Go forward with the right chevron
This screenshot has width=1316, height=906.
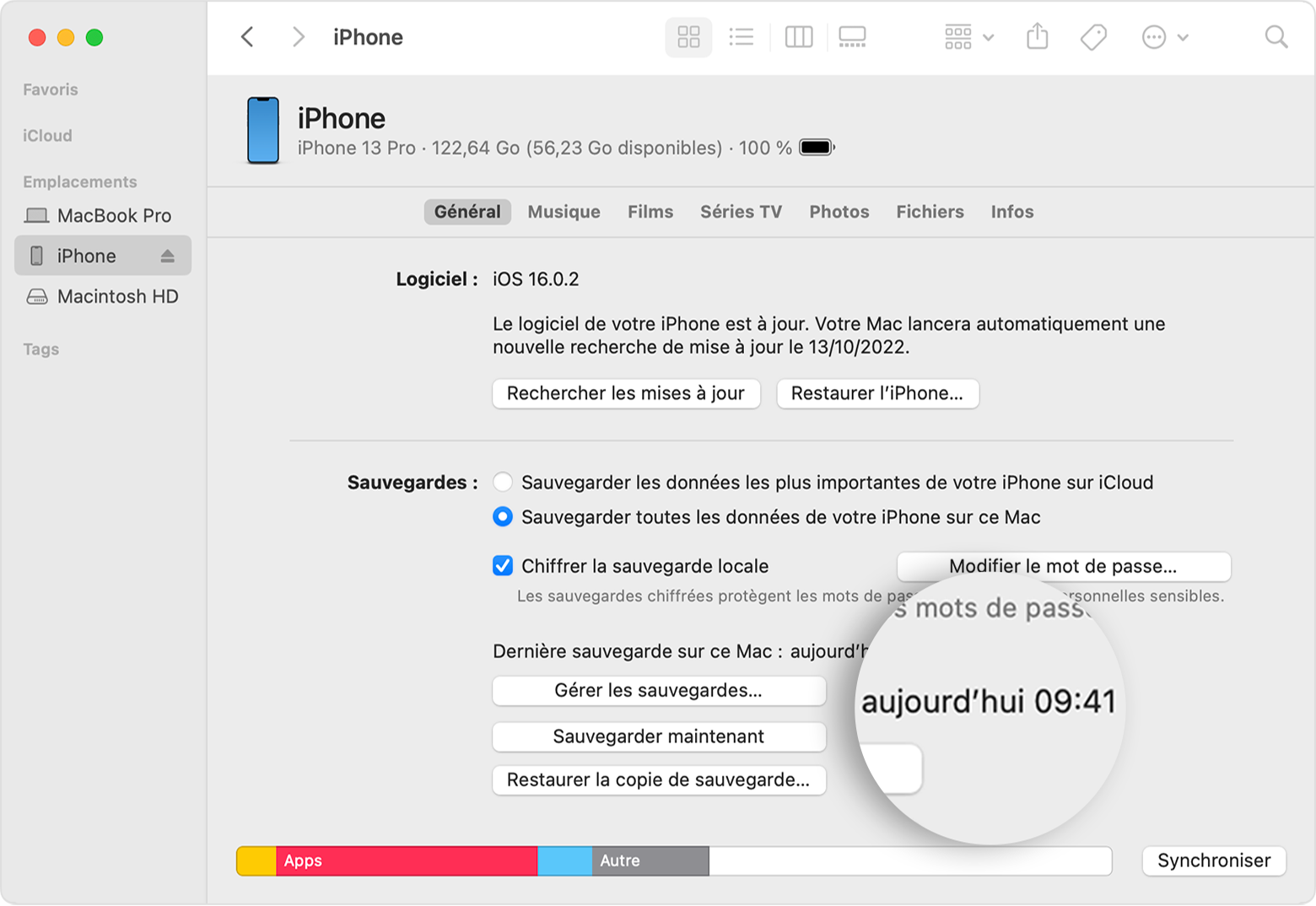coord(298,37)
